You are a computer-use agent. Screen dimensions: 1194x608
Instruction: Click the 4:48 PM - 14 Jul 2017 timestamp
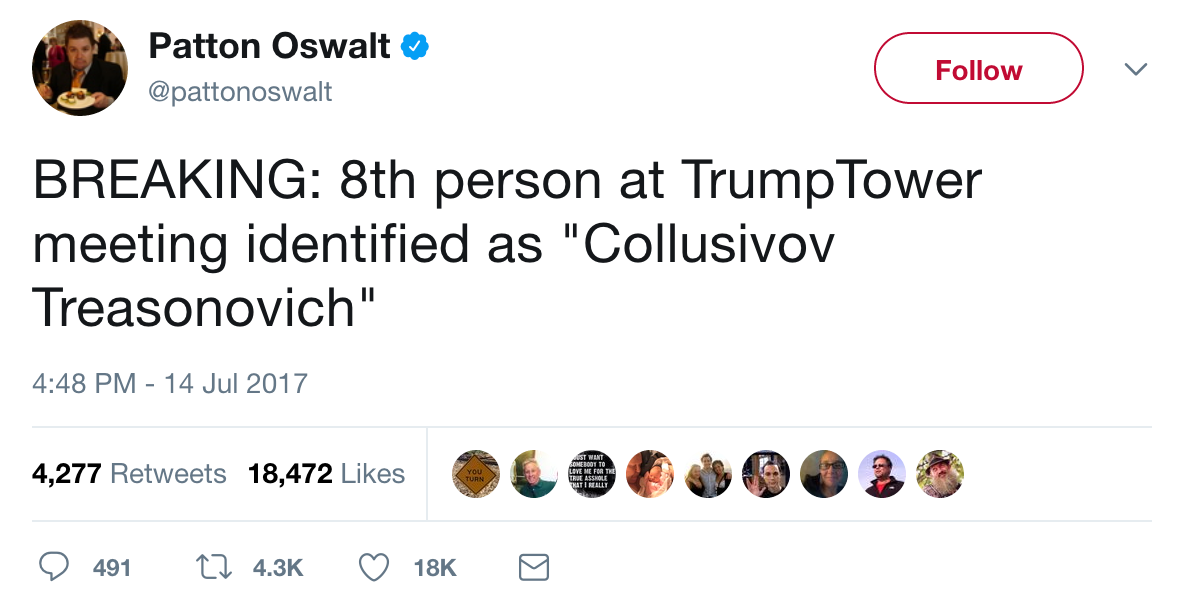170,383
